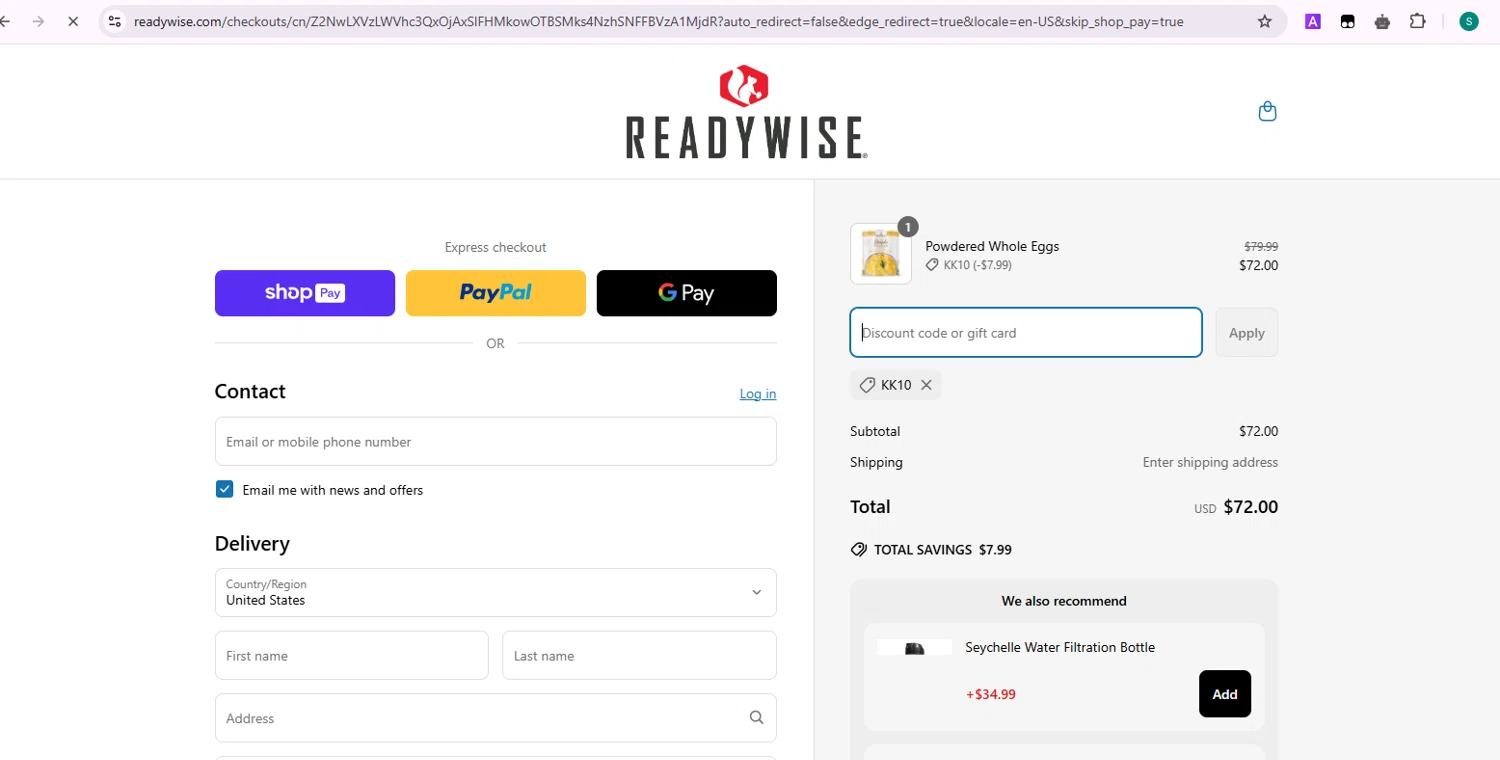Select the Last name field
This screenshot has height=760, width=1500.
(x=639, y=655)
